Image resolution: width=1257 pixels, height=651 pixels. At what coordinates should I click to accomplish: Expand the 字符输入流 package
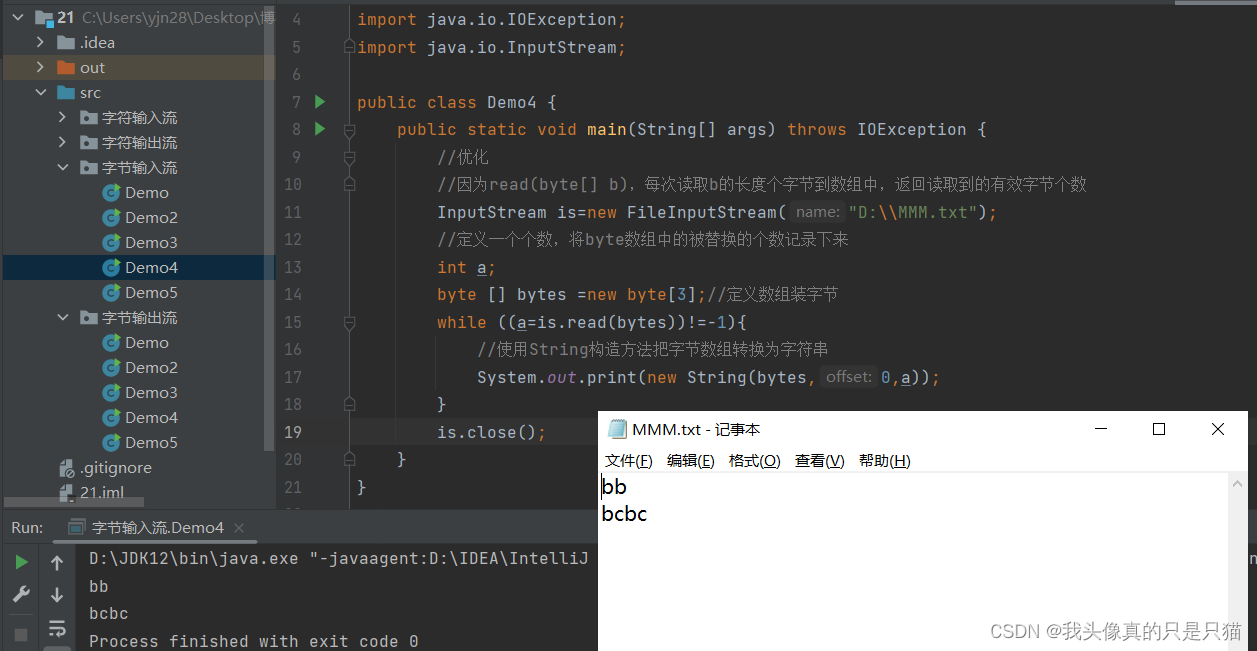click(63, 117)
